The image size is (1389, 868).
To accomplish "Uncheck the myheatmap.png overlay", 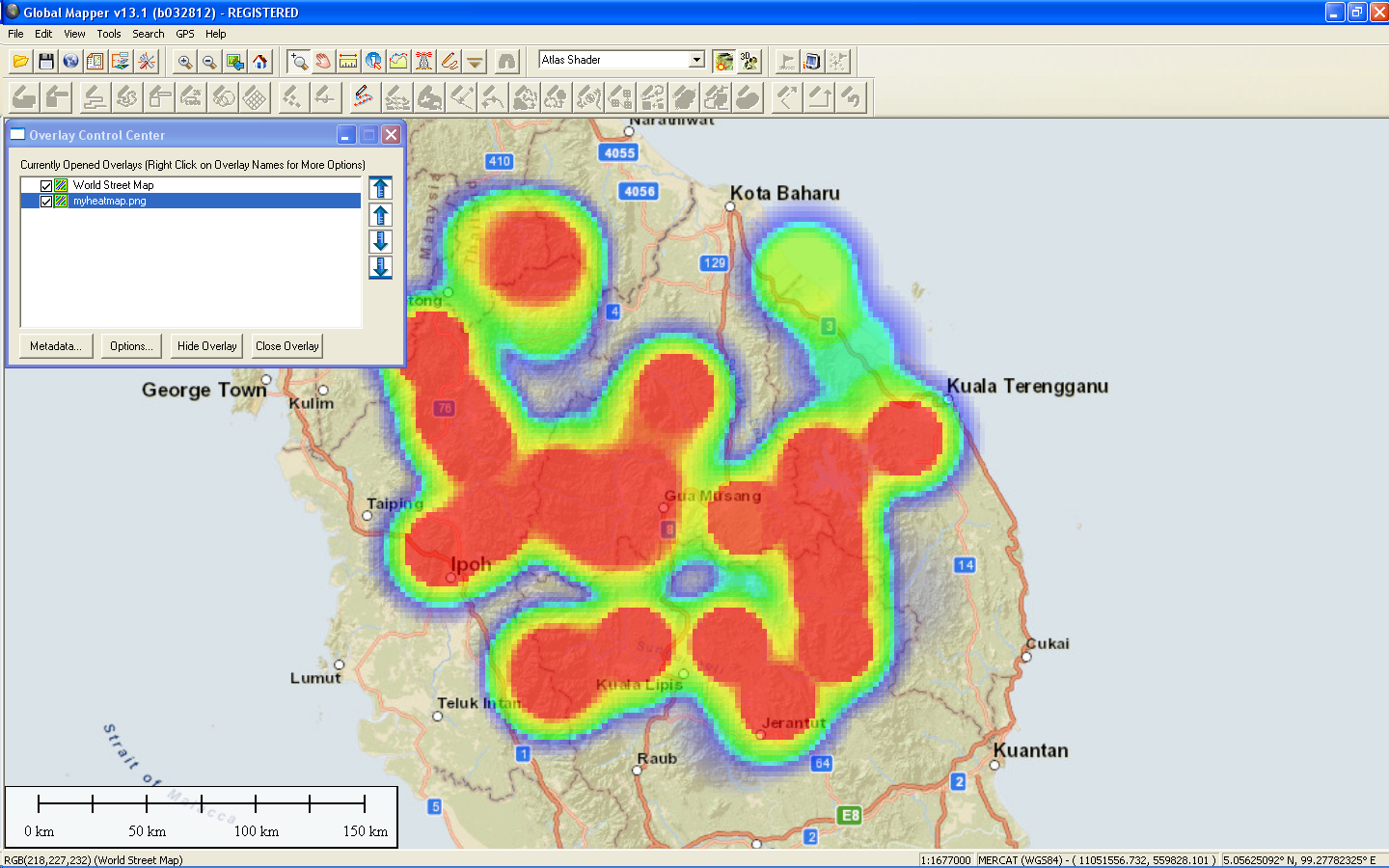I will (46, 201).
